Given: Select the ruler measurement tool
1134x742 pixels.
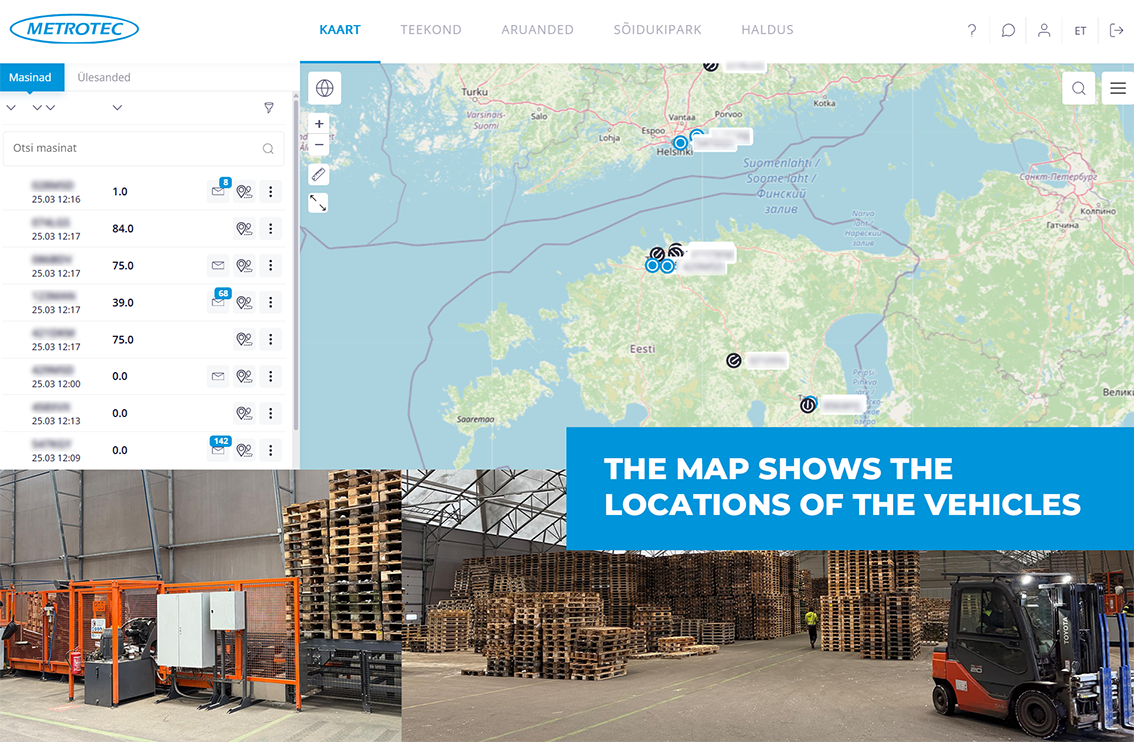Looking at the screenshot, I should [318, 174].
